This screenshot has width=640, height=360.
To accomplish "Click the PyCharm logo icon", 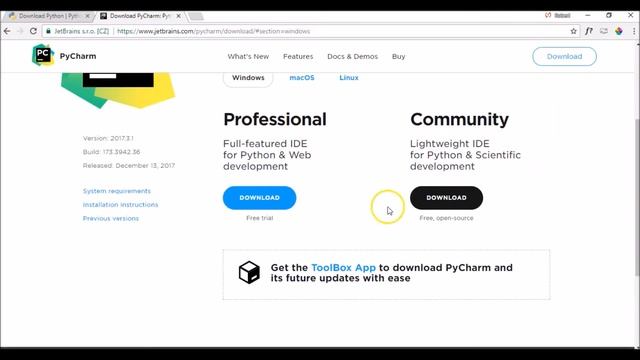I will (43, 55).
